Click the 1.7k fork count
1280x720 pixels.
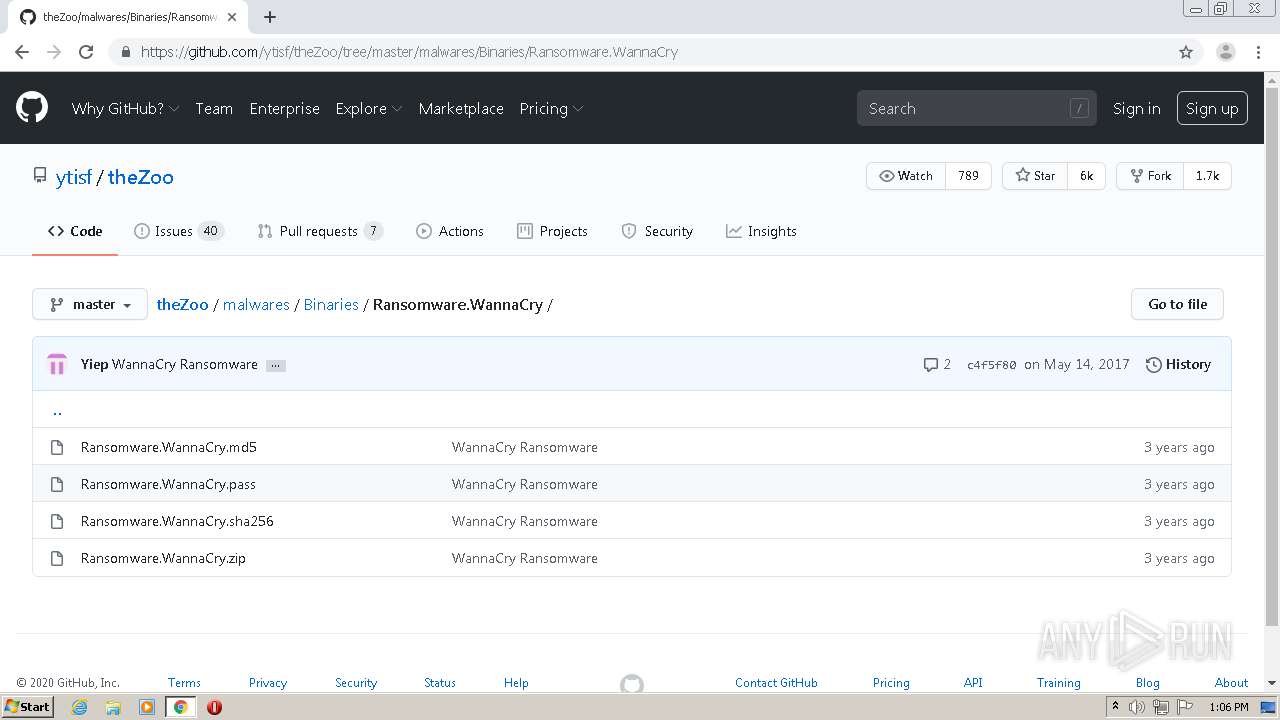coord(1207,176)
